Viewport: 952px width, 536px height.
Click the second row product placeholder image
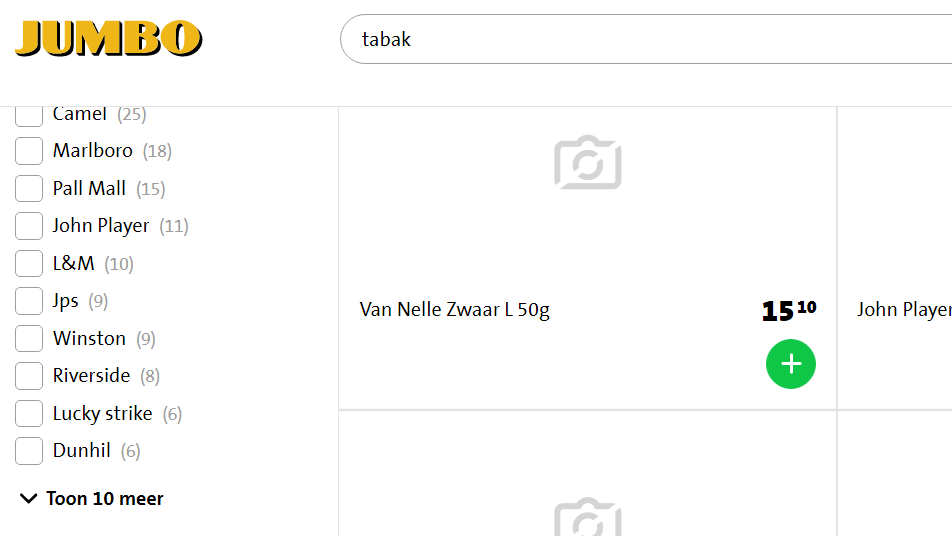588,517
